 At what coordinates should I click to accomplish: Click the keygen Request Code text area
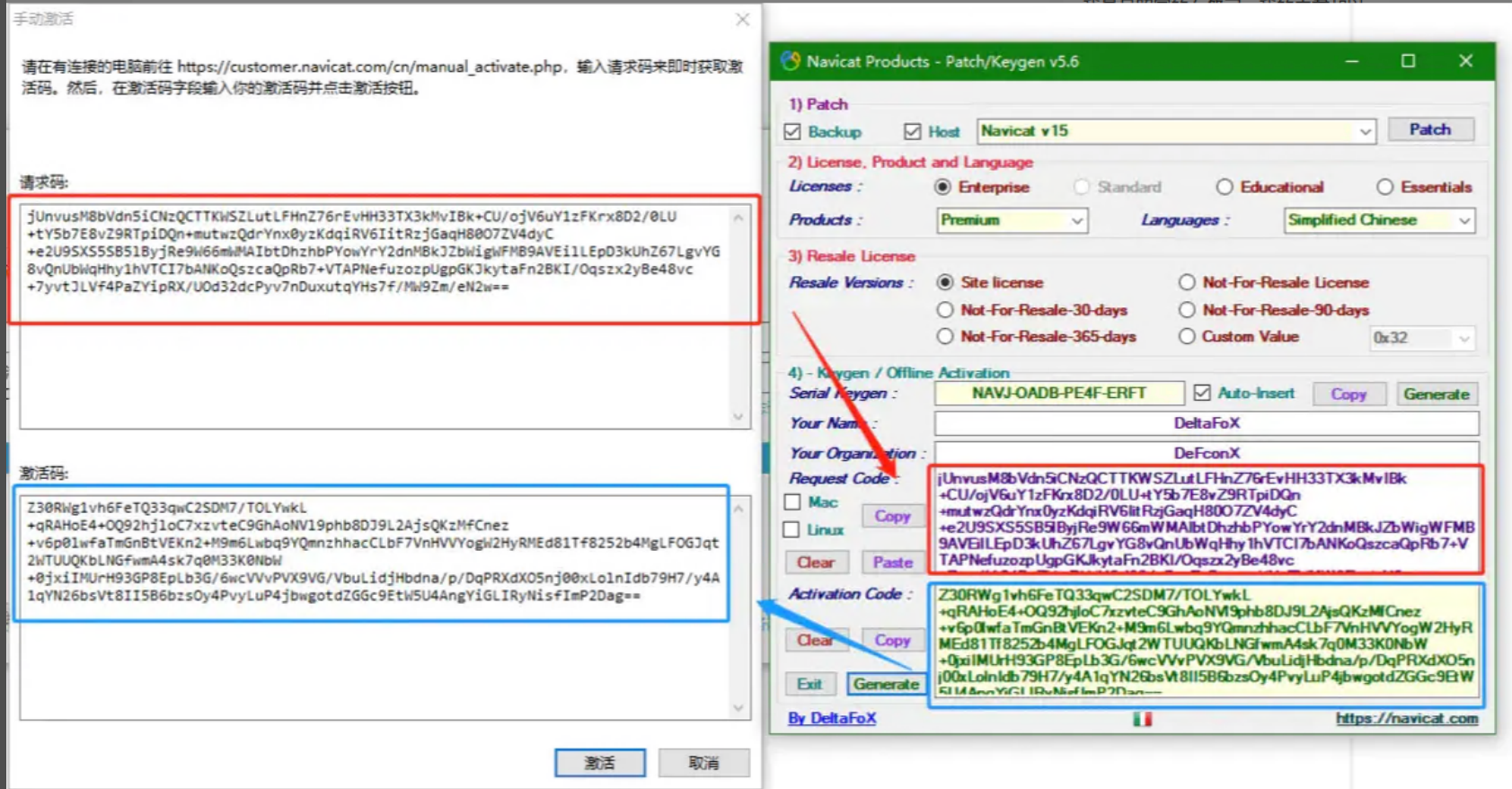click(x=1206, y=519)
